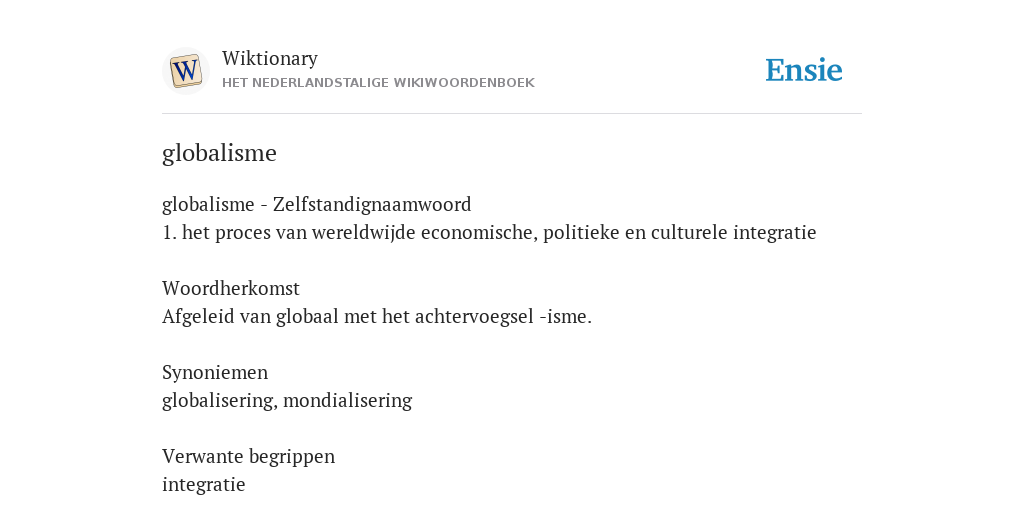Click the globalisme heading
The height and width of the screenshot is (512, 1024).
[219, 153]
